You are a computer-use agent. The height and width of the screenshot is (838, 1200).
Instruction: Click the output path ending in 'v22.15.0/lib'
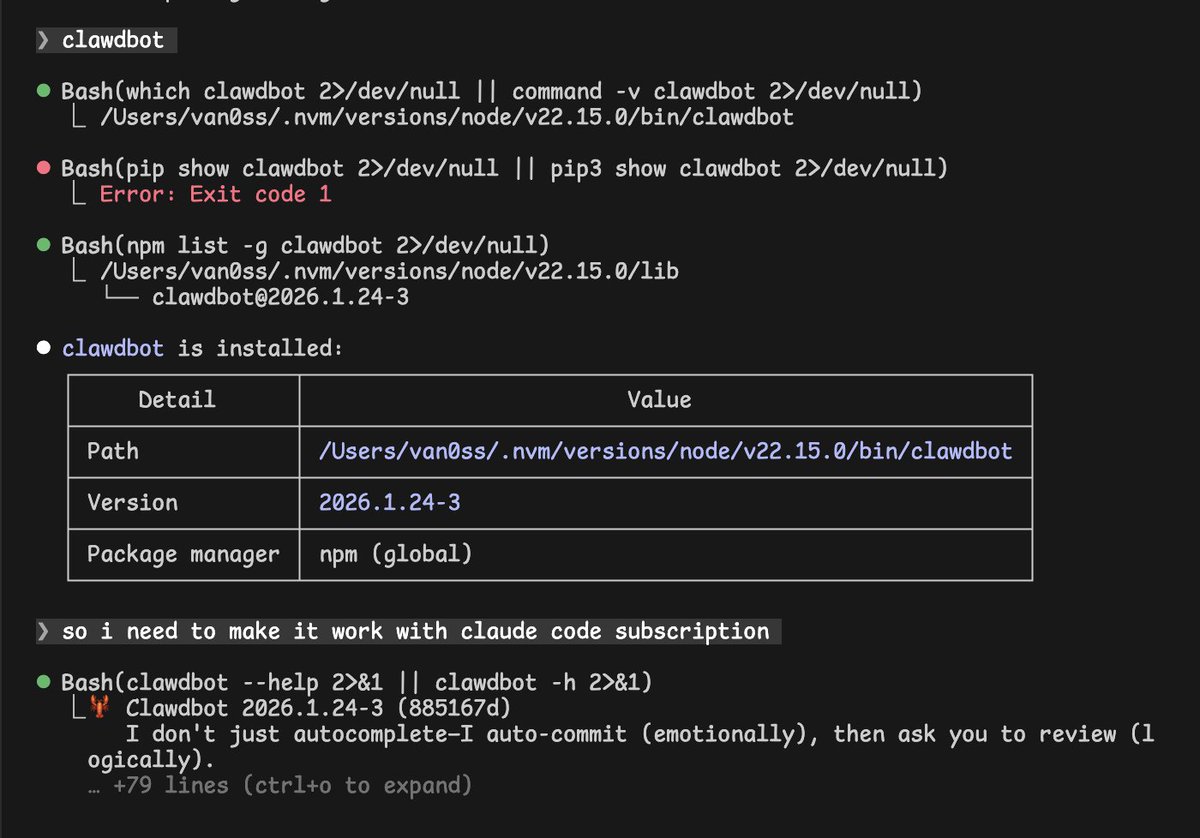coord(390,271)
